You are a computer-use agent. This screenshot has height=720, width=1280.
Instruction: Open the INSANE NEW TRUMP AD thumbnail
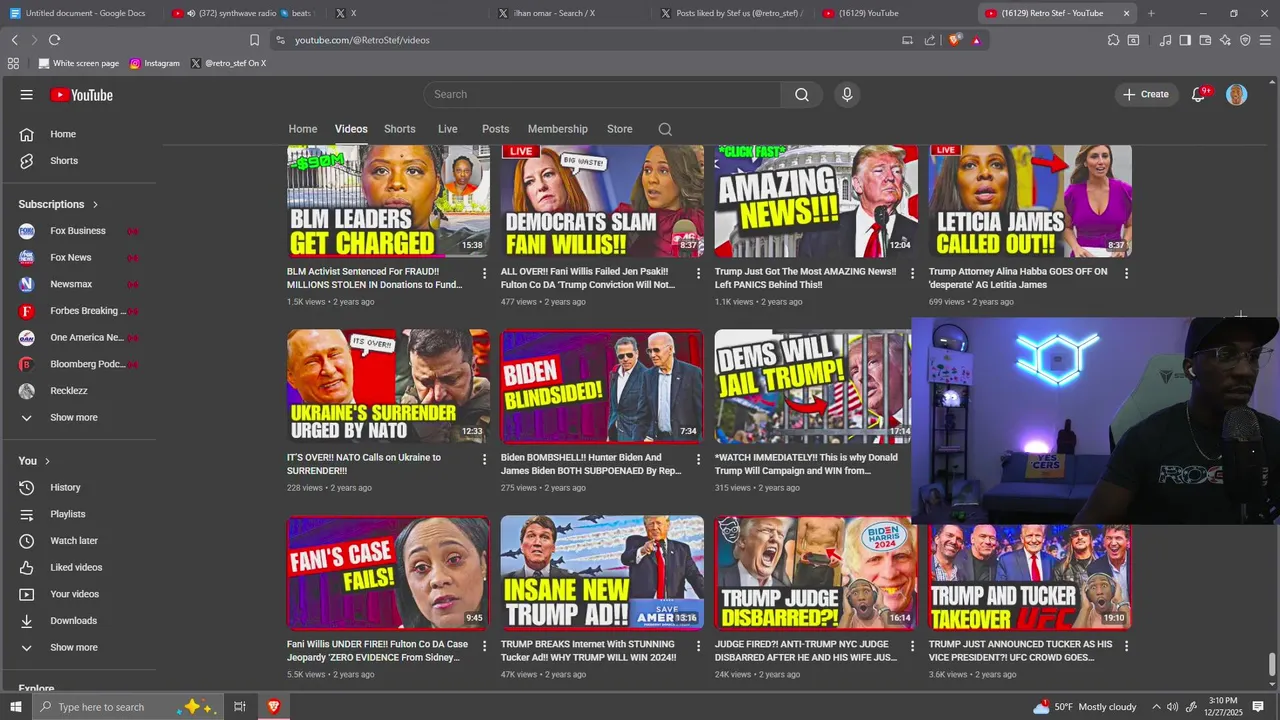602,572
